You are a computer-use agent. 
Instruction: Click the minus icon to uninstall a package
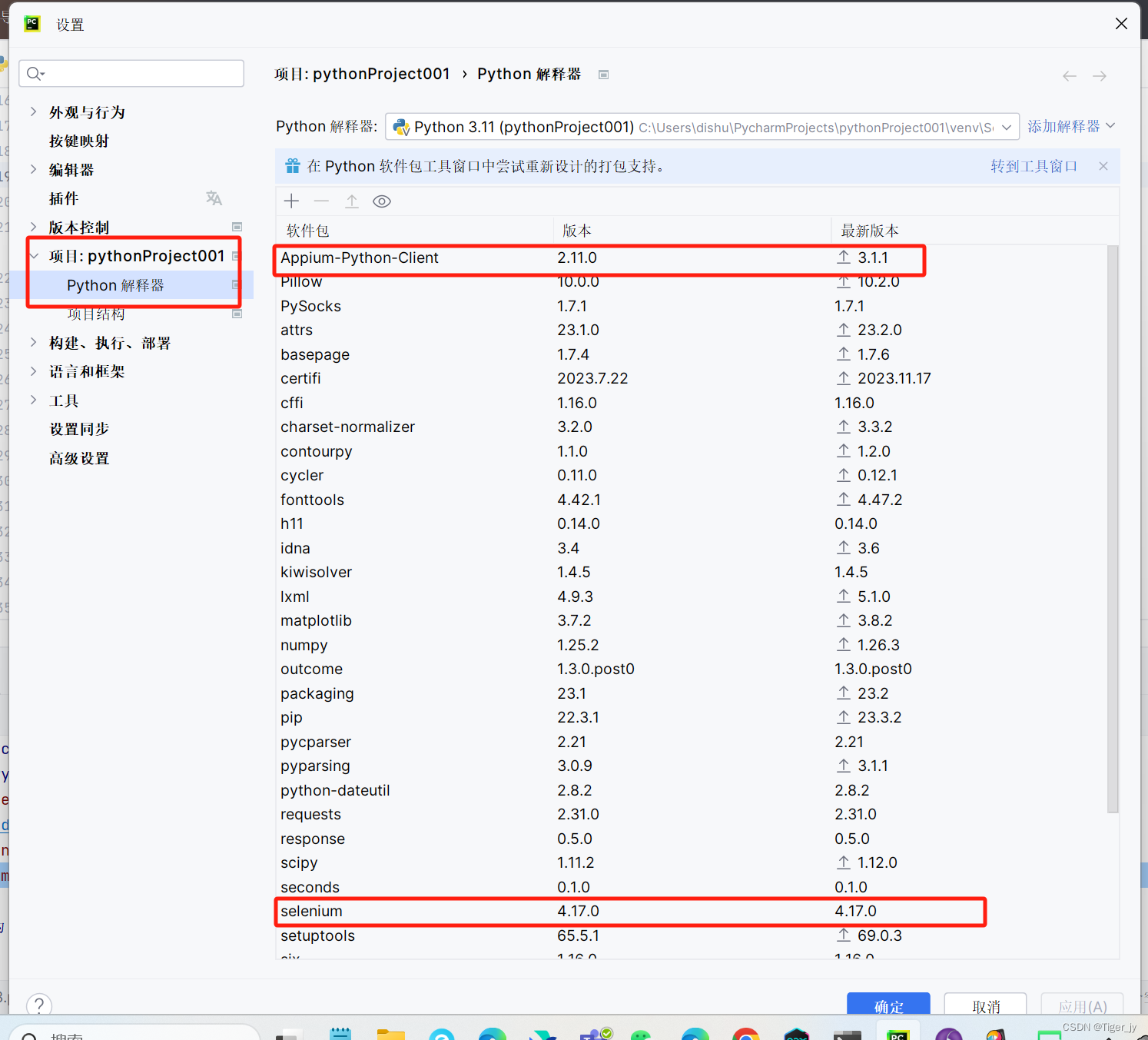coord(321,201)
